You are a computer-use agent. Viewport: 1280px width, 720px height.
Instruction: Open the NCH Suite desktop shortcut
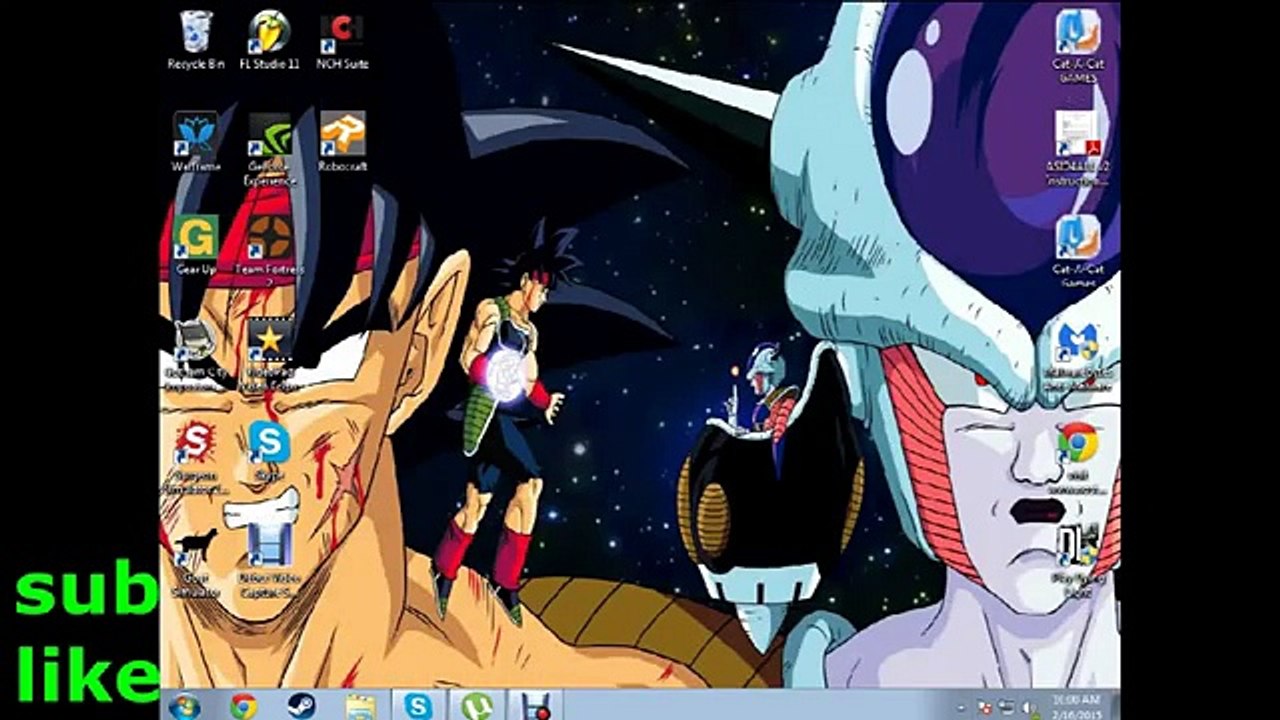[x=344, y=40]
